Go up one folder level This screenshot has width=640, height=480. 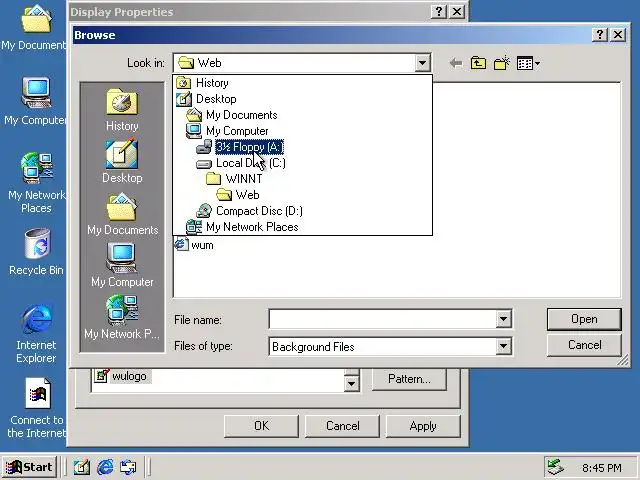pyautogui.click(x=478, y=63)
